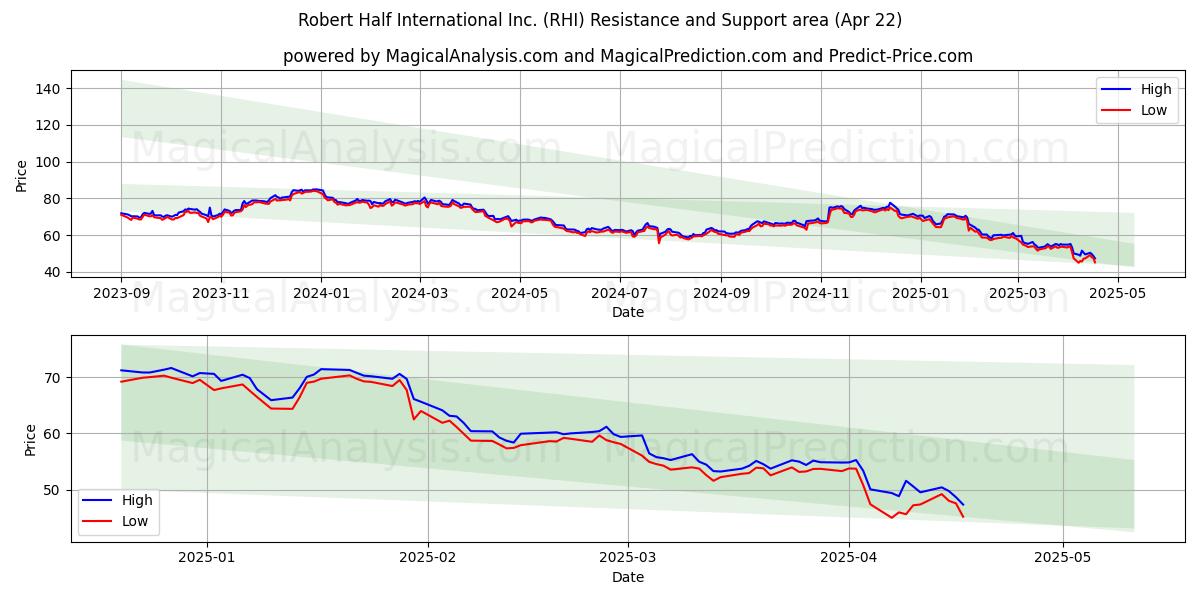Click the top chart x-axis label 2024-07
1200x600 pixels.
619,295
